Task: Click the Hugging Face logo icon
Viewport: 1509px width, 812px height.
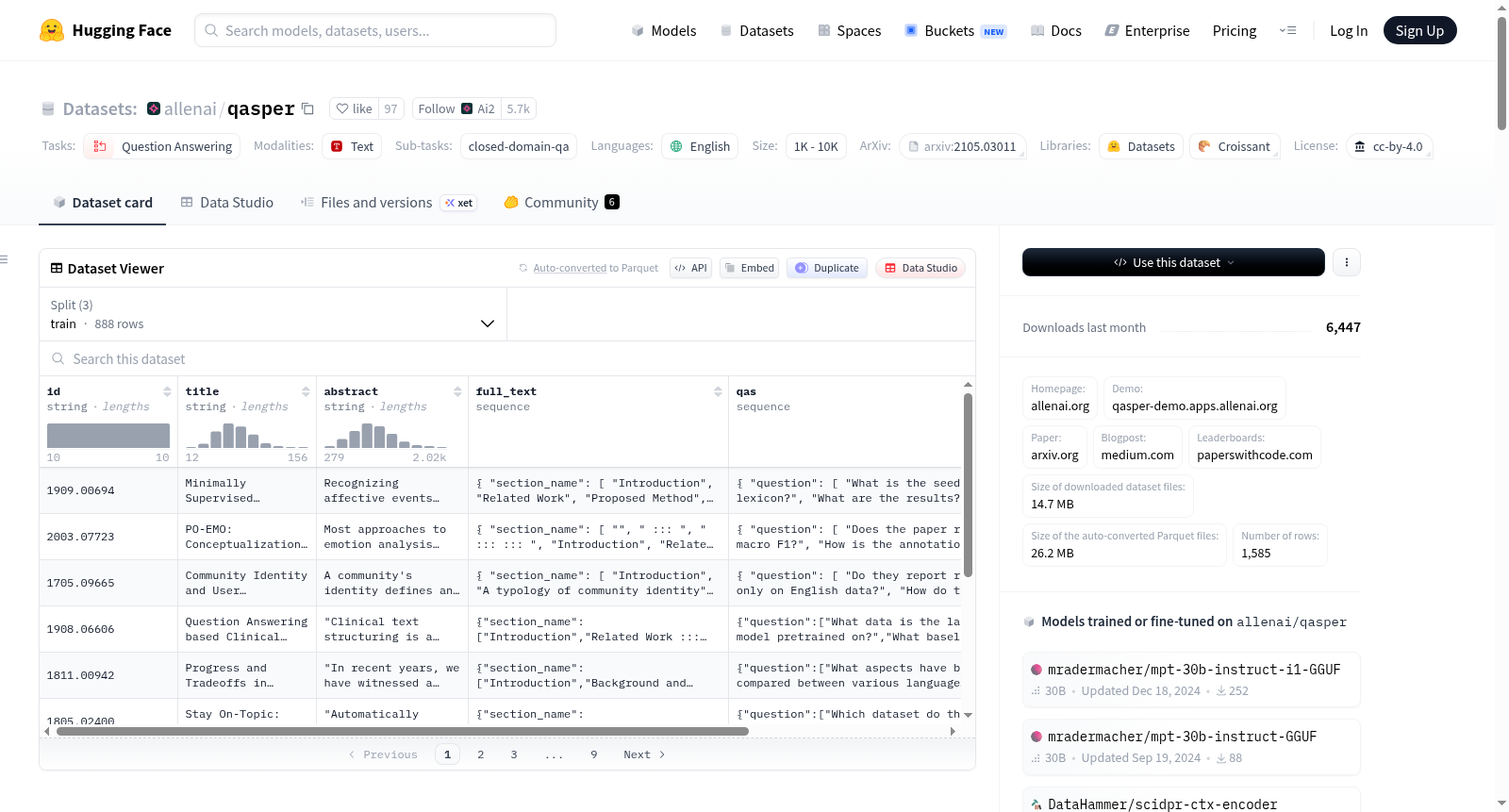Action: [x=52, y=30]
